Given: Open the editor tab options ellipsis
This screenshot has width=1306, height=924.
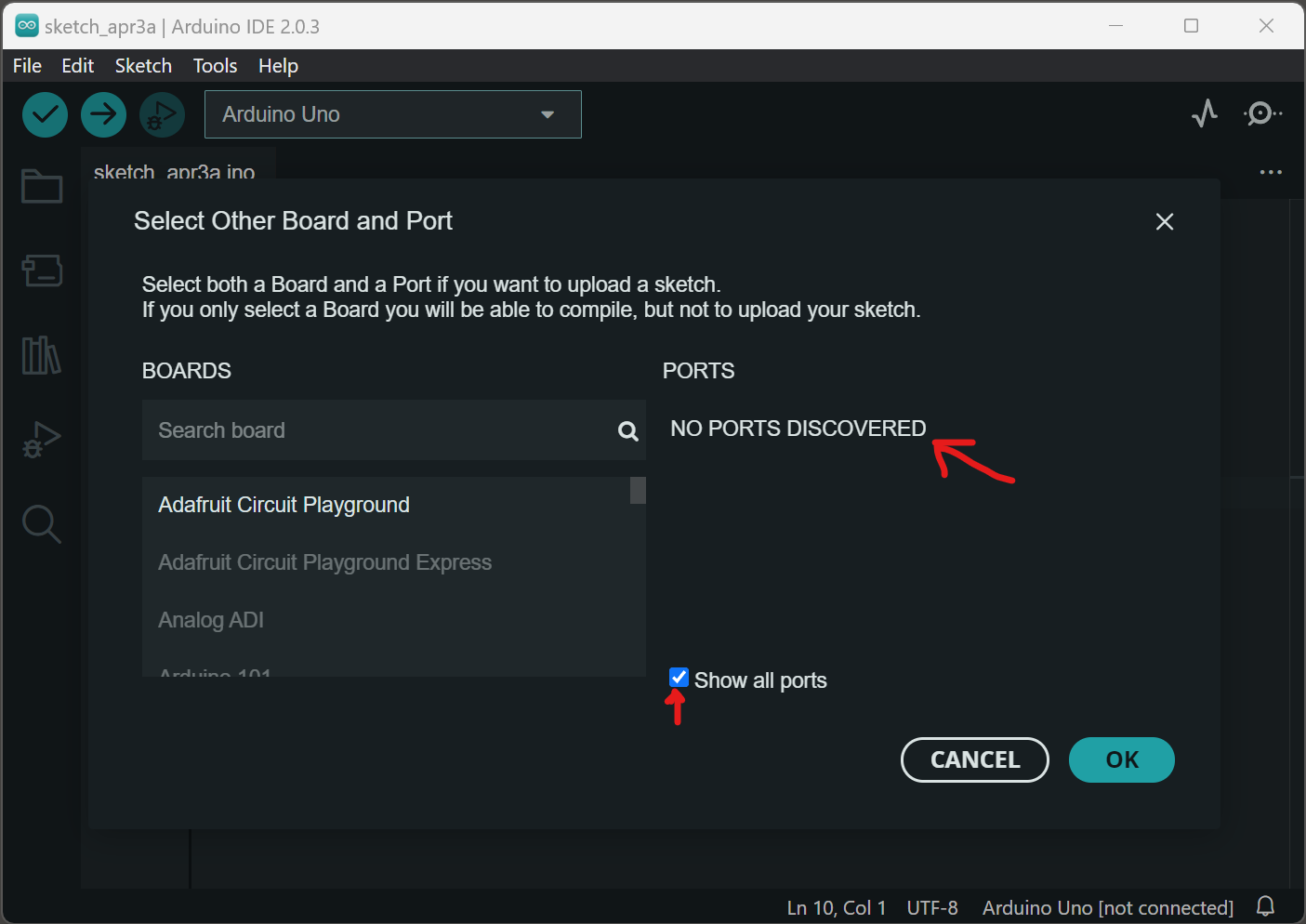Looking at the screenshot, I should tap(1271, 172).
